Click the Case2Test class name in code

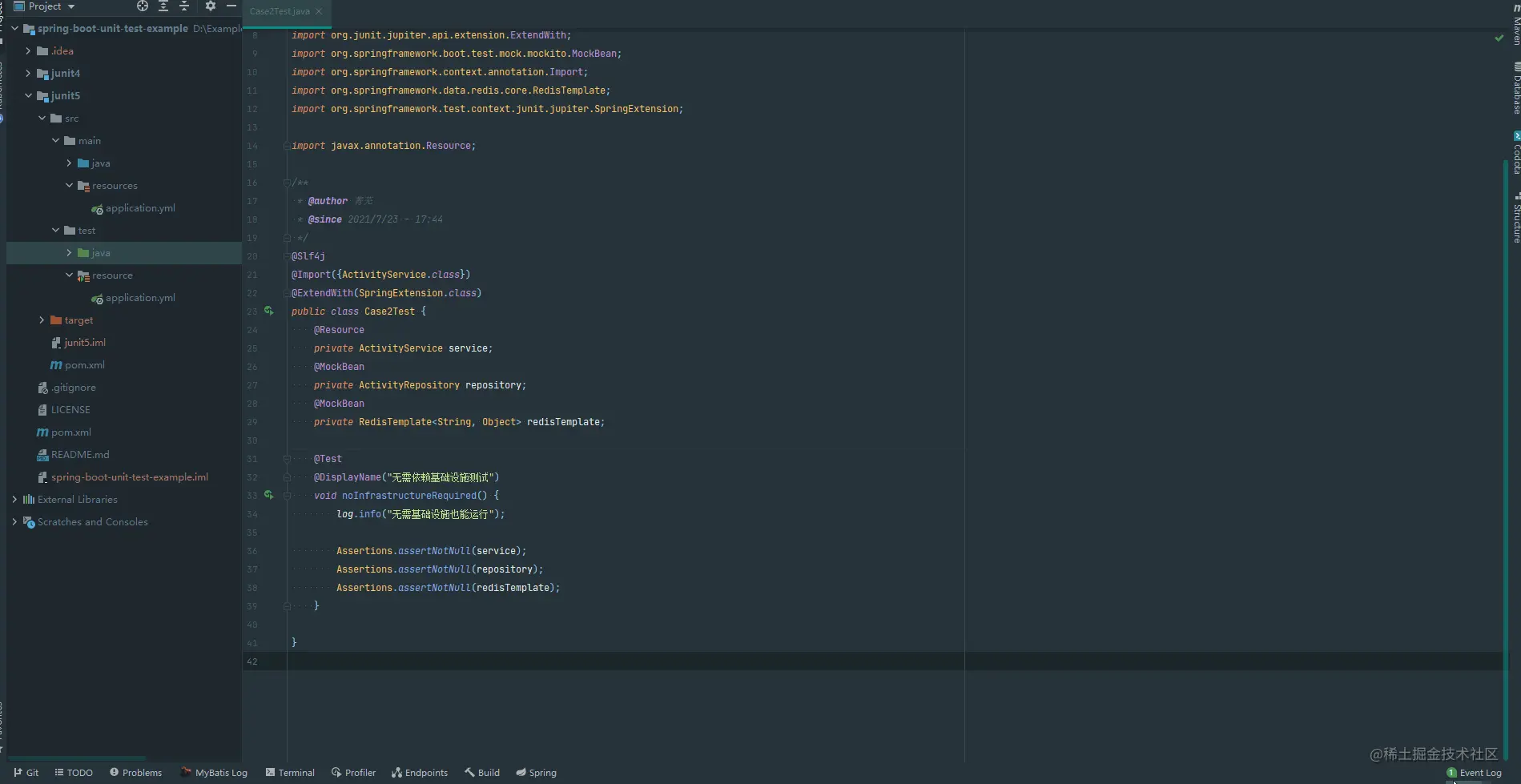click(x=389, y=312)
